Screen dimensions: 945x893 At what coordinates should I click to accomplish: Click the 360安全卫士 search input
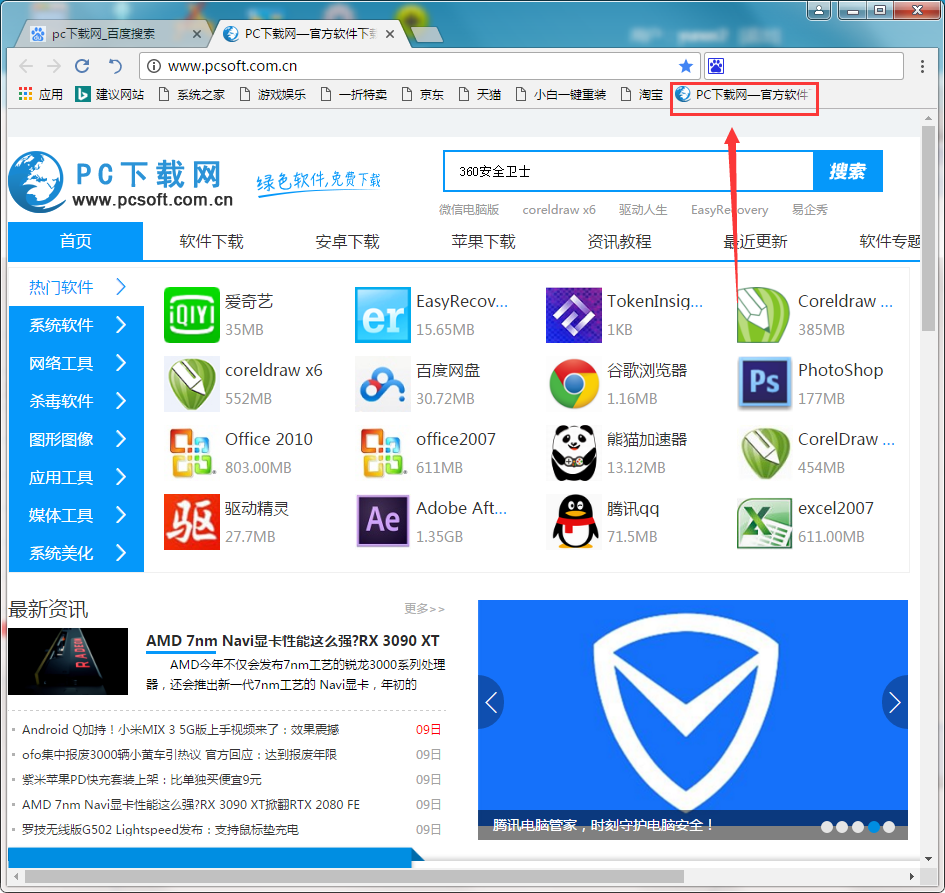[x=628, y=171]
